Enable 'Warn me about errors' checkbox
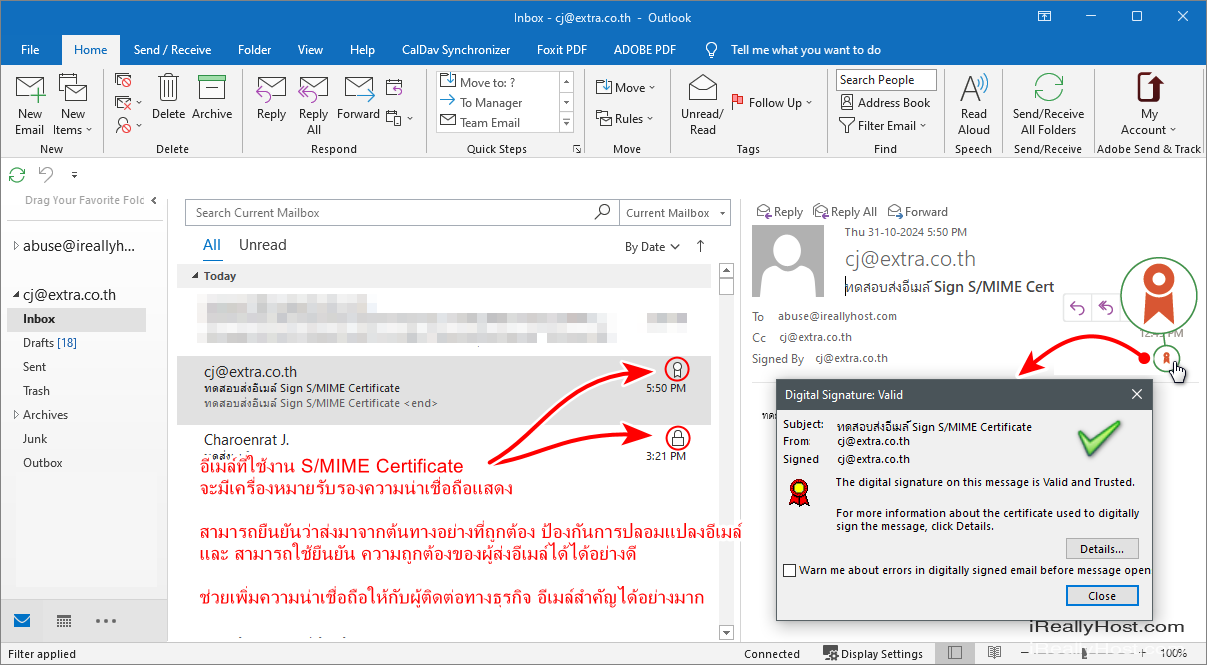This screenshot has width=1207, height=665. click(791, 570)
